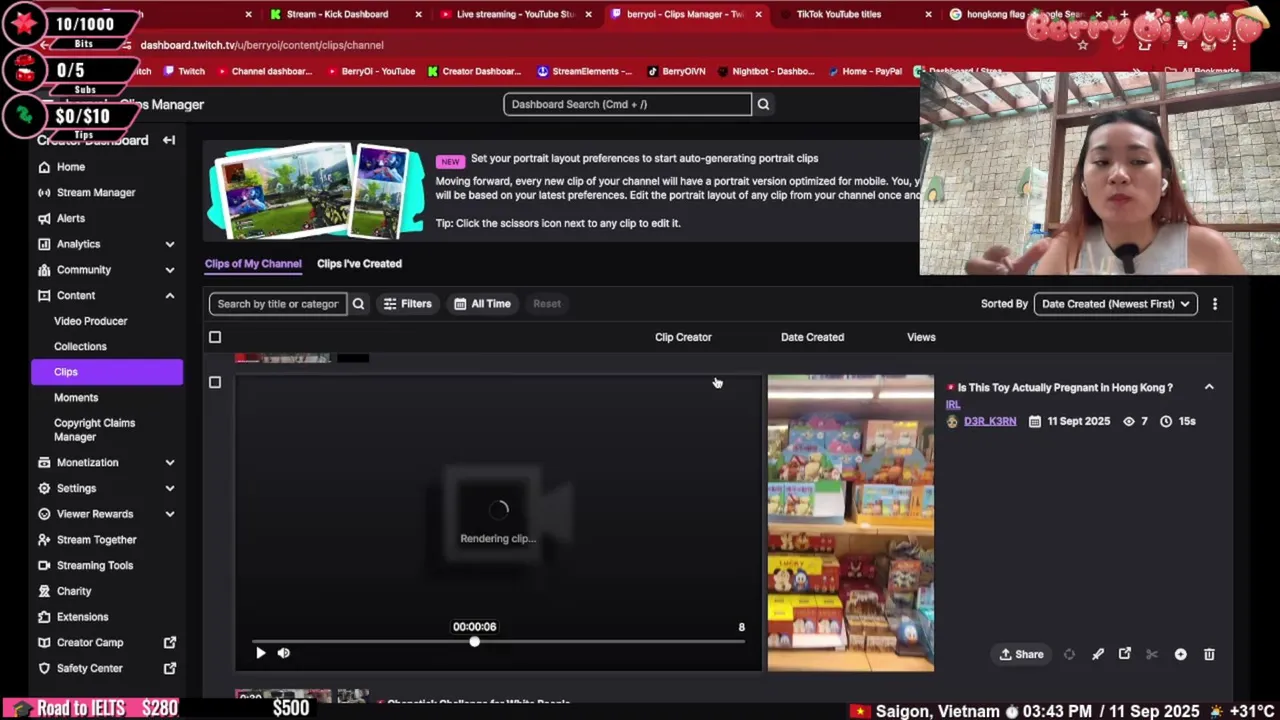The image size is (1280, 720).
Task: Open the IRL category link
Action: click(953, 405)
